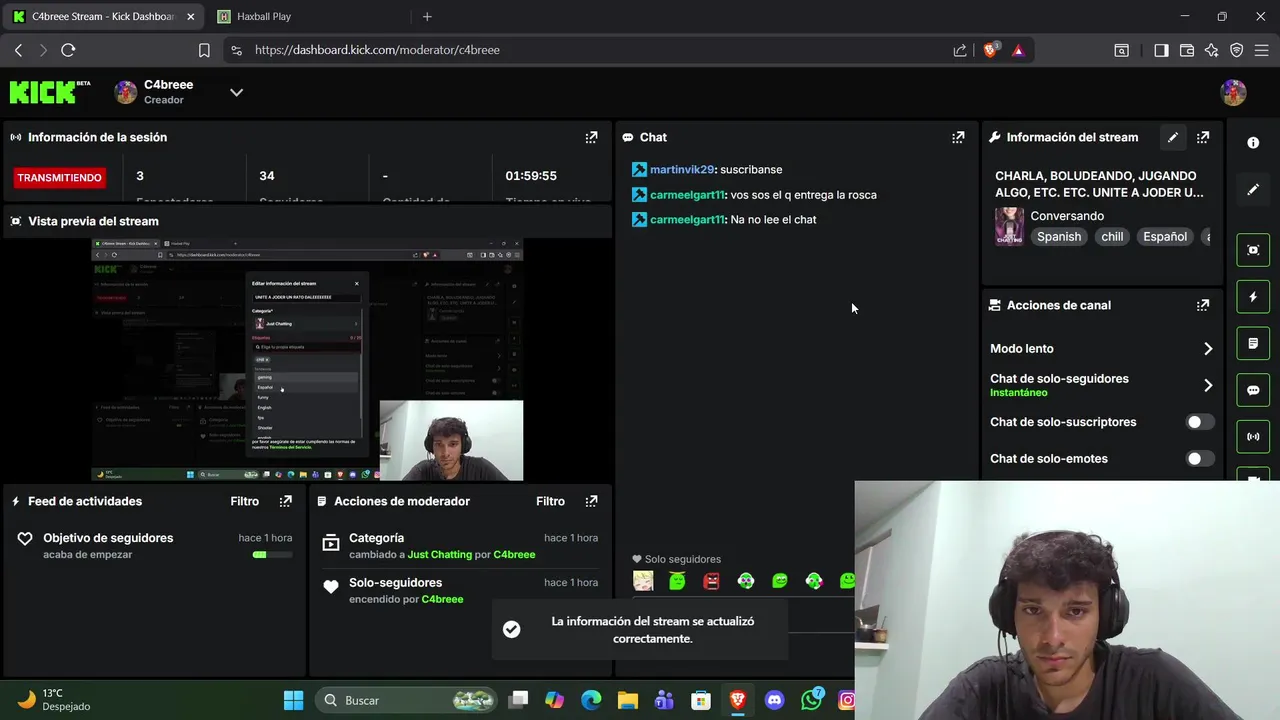Click C4breee link in Categoría moderator action
1280x720 pixels.
coord(514,555)
